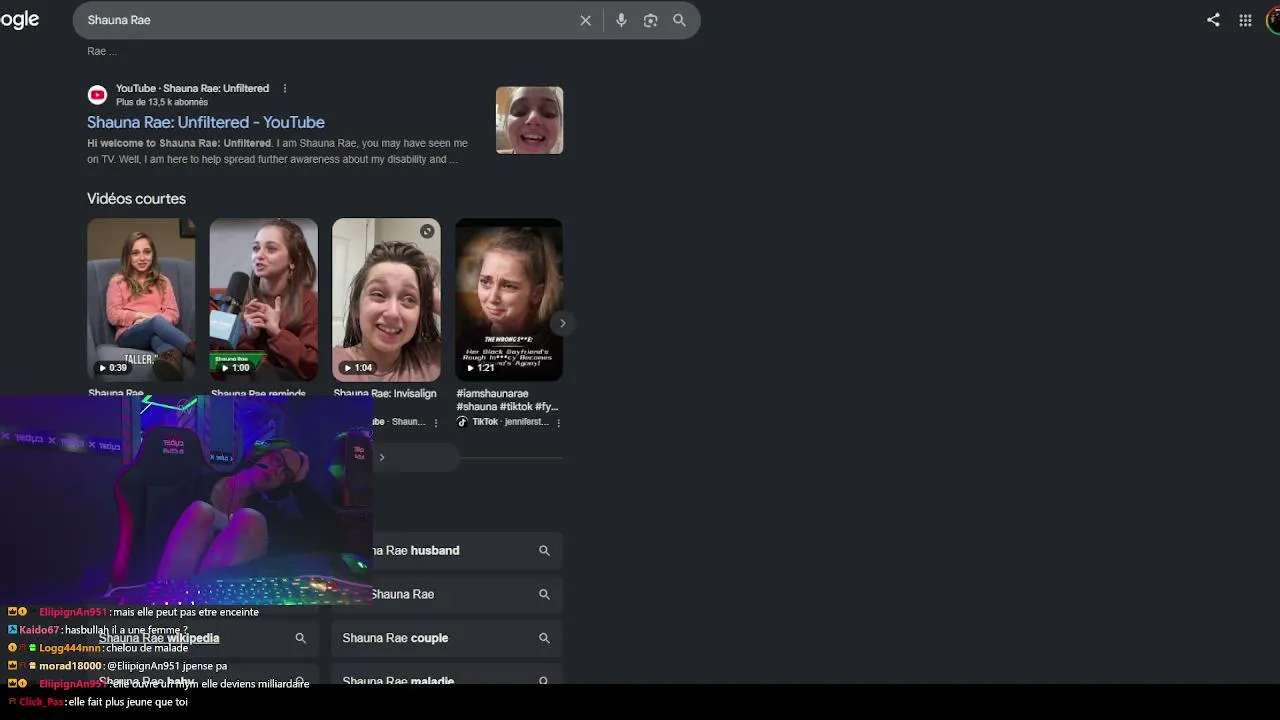Open the share icon at top right
This screenshot has height=720, width=1280.
tap(1213, 20)
